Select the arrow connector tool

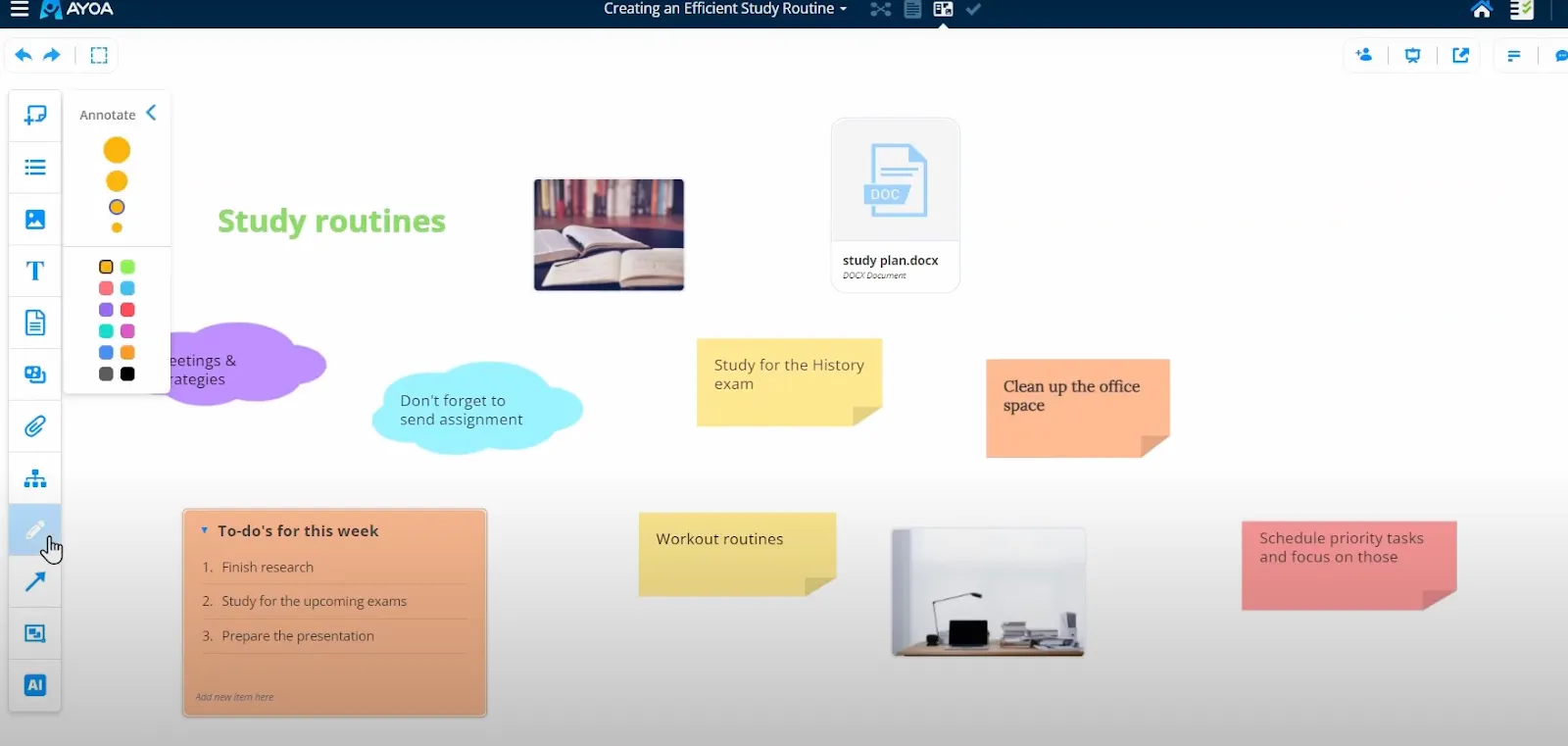[35, 581]
